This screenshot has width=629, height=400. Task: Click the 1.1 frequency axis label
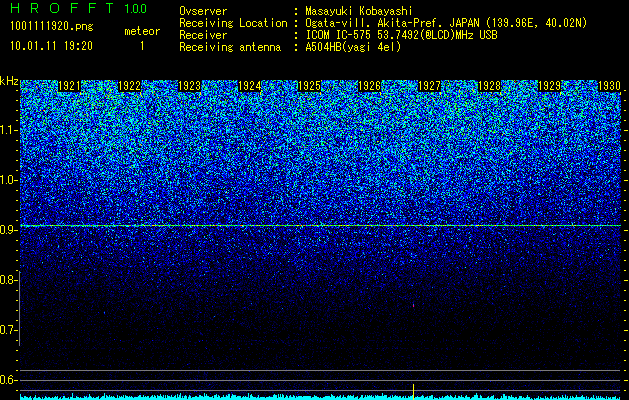pyautogui.click(x=9, y=130)
